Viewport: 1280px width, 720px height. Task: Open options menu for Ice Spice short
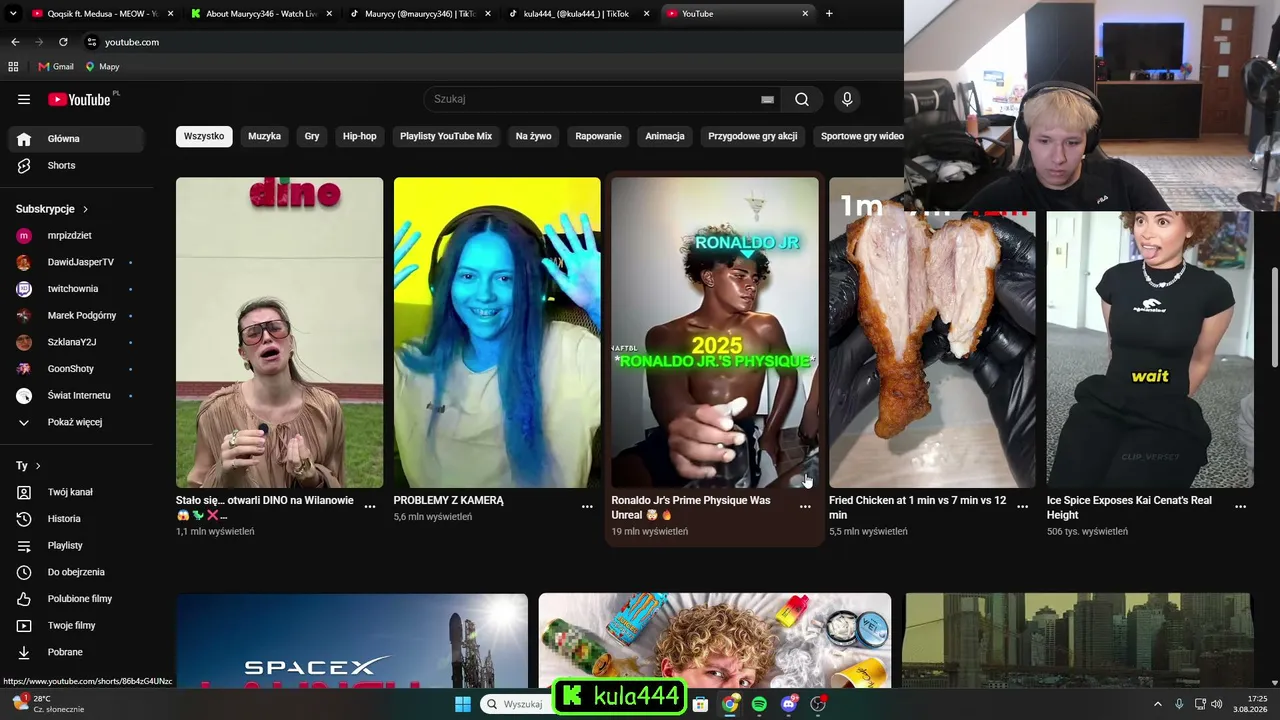(x=1241, y=507)
